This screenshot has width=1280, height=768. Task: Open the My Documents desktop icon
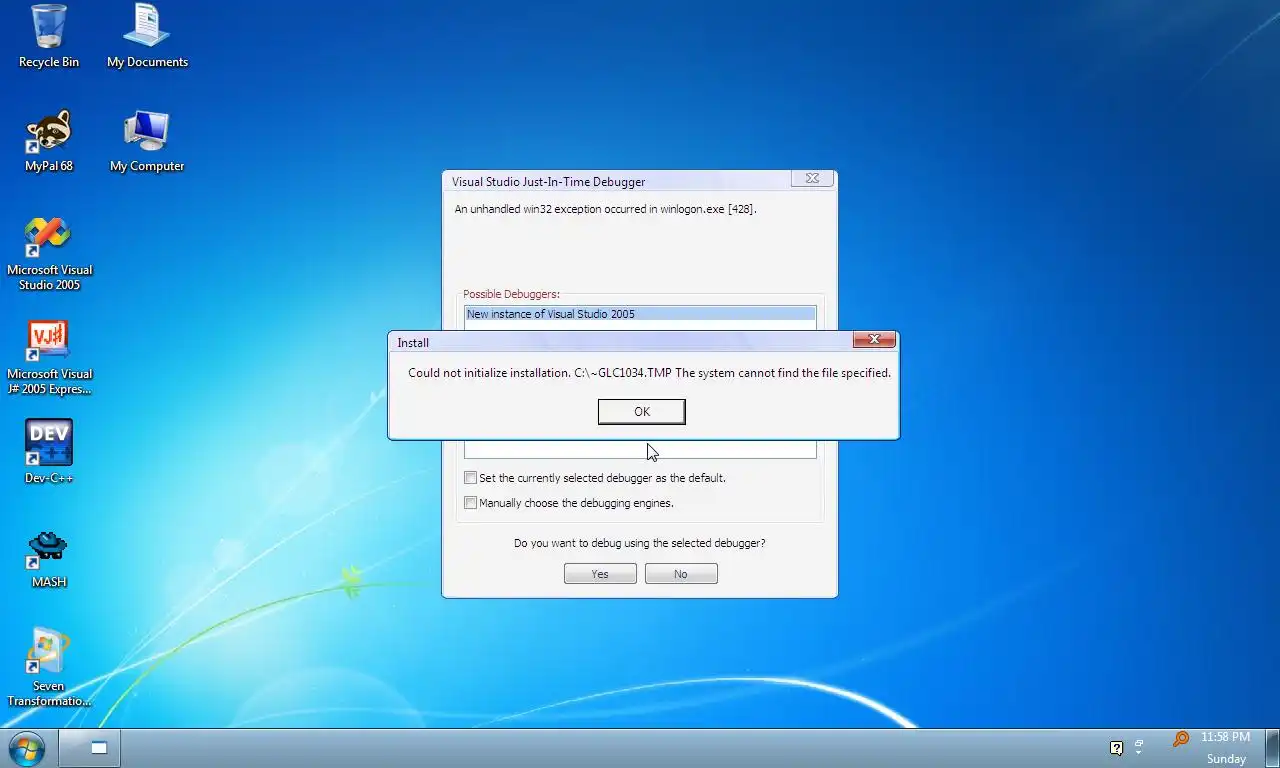click(147, 36)
